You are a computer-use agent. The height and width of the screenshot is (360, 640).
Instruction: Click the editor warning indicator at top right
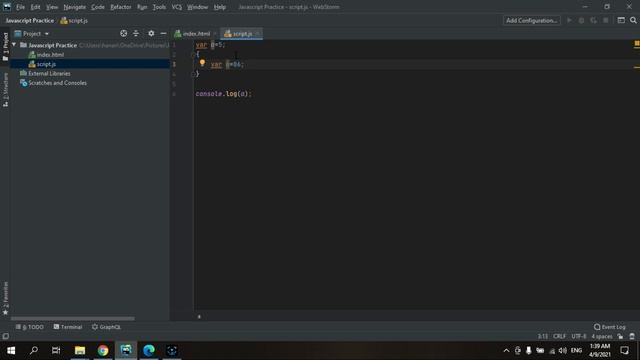[636, 44]
